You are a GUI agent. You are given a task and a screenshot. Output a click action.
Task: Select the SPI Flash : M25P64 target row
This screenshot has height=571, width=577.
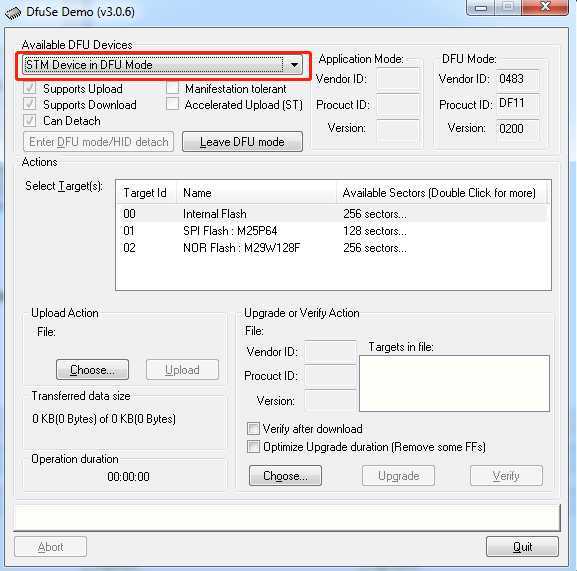click(x=333, y=231)
